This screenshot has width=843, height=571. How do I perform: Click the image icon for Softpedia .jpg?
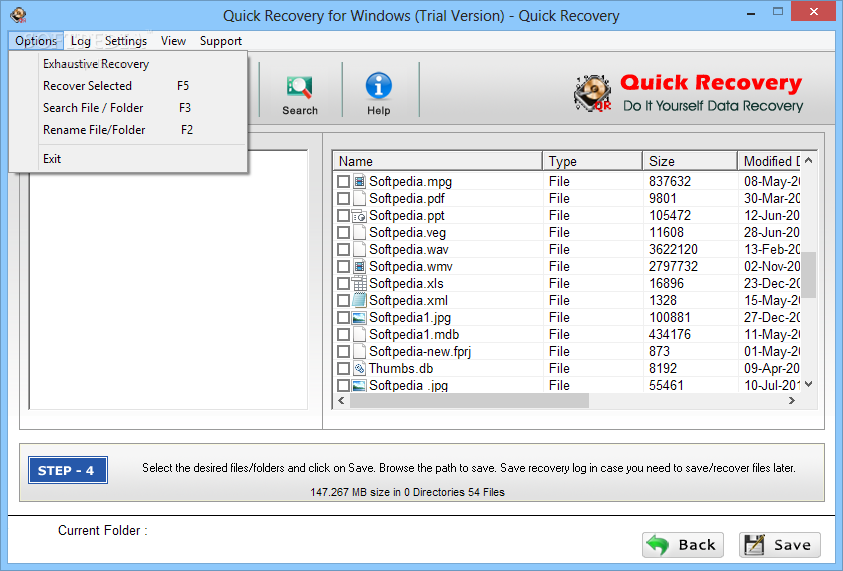[x=359, y=386]
